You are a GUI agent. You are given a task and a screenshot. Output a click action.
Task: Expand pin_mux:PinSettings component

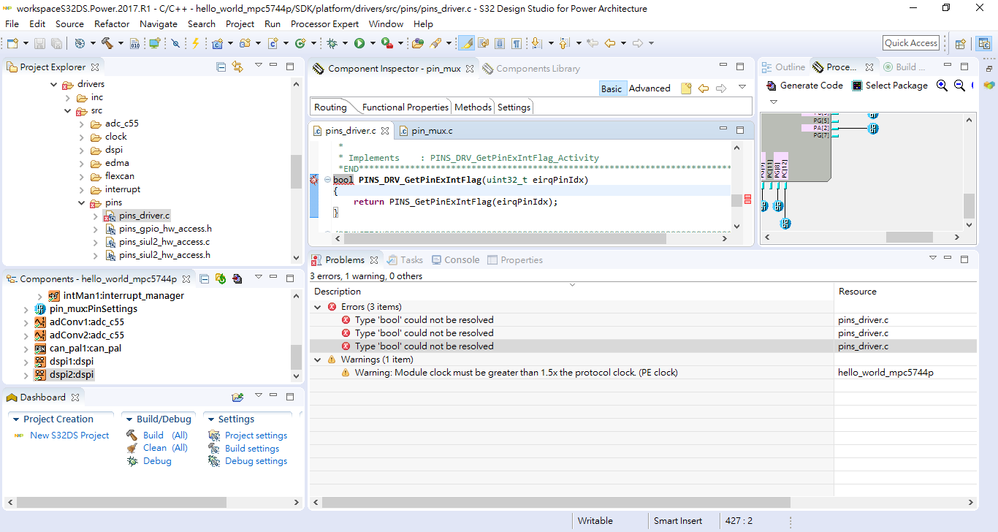26,309
